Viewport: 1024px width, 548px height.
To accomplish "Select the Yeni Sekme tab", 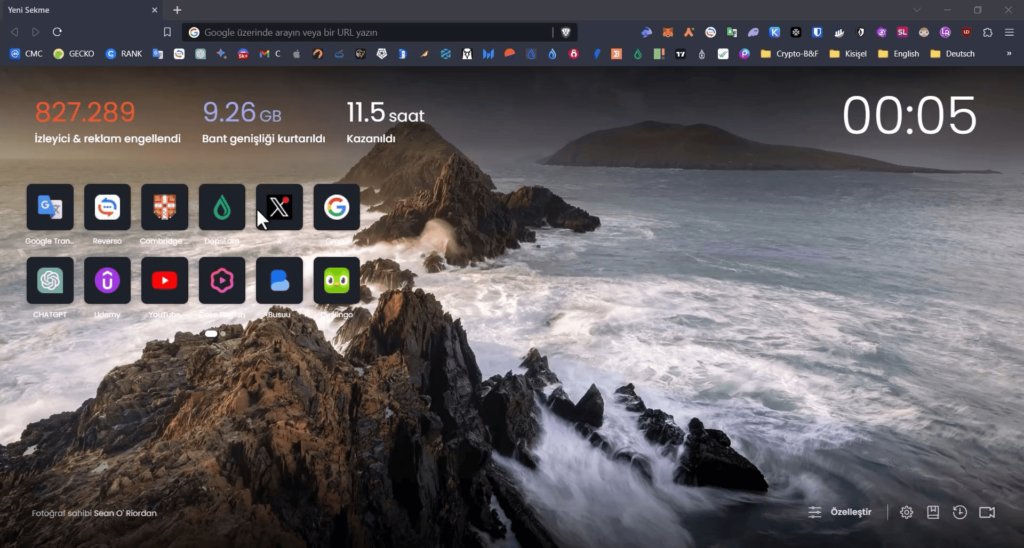I will coord(82,10).
